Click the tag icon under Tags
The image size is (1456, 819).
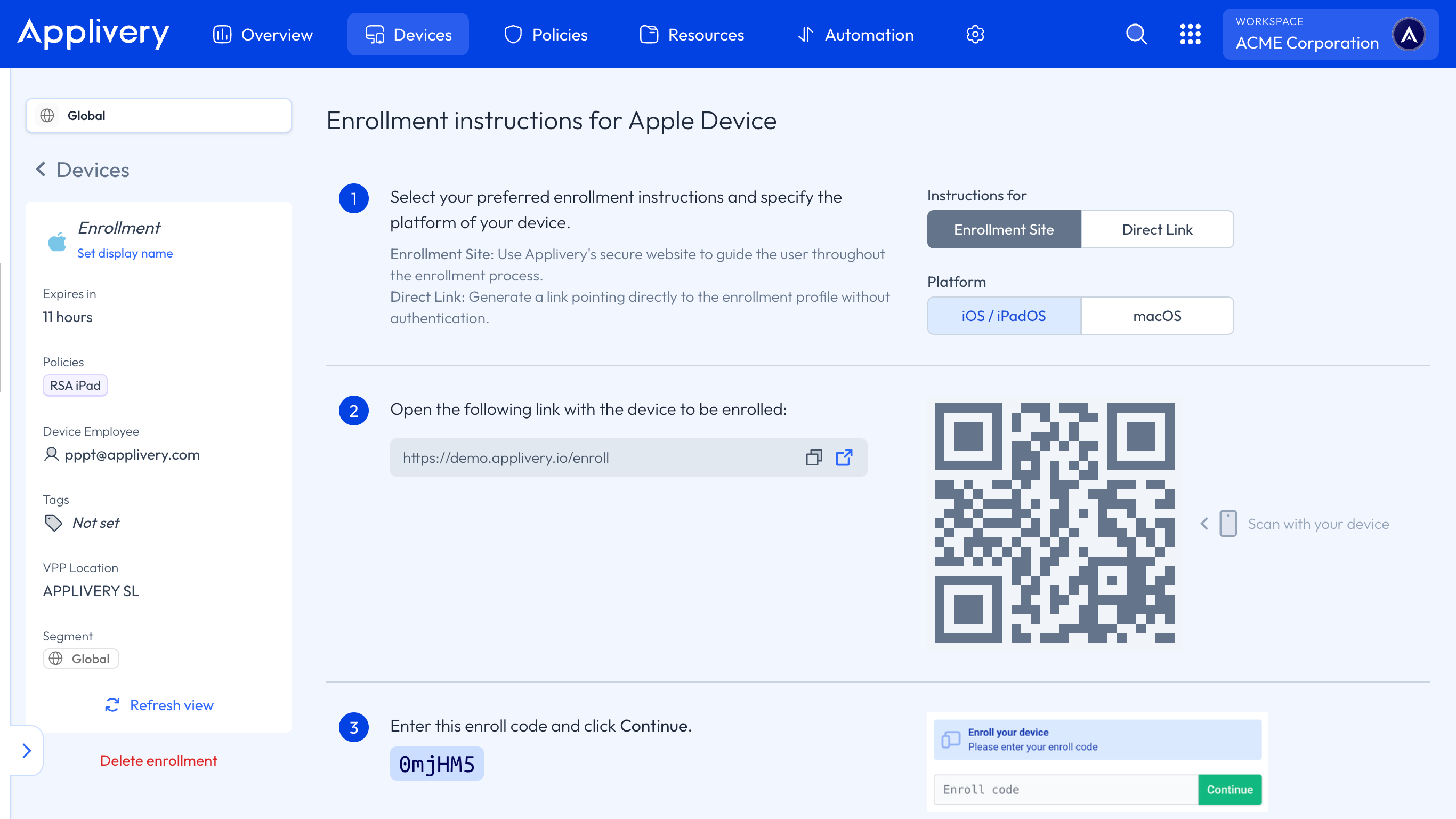pos(53,523)
